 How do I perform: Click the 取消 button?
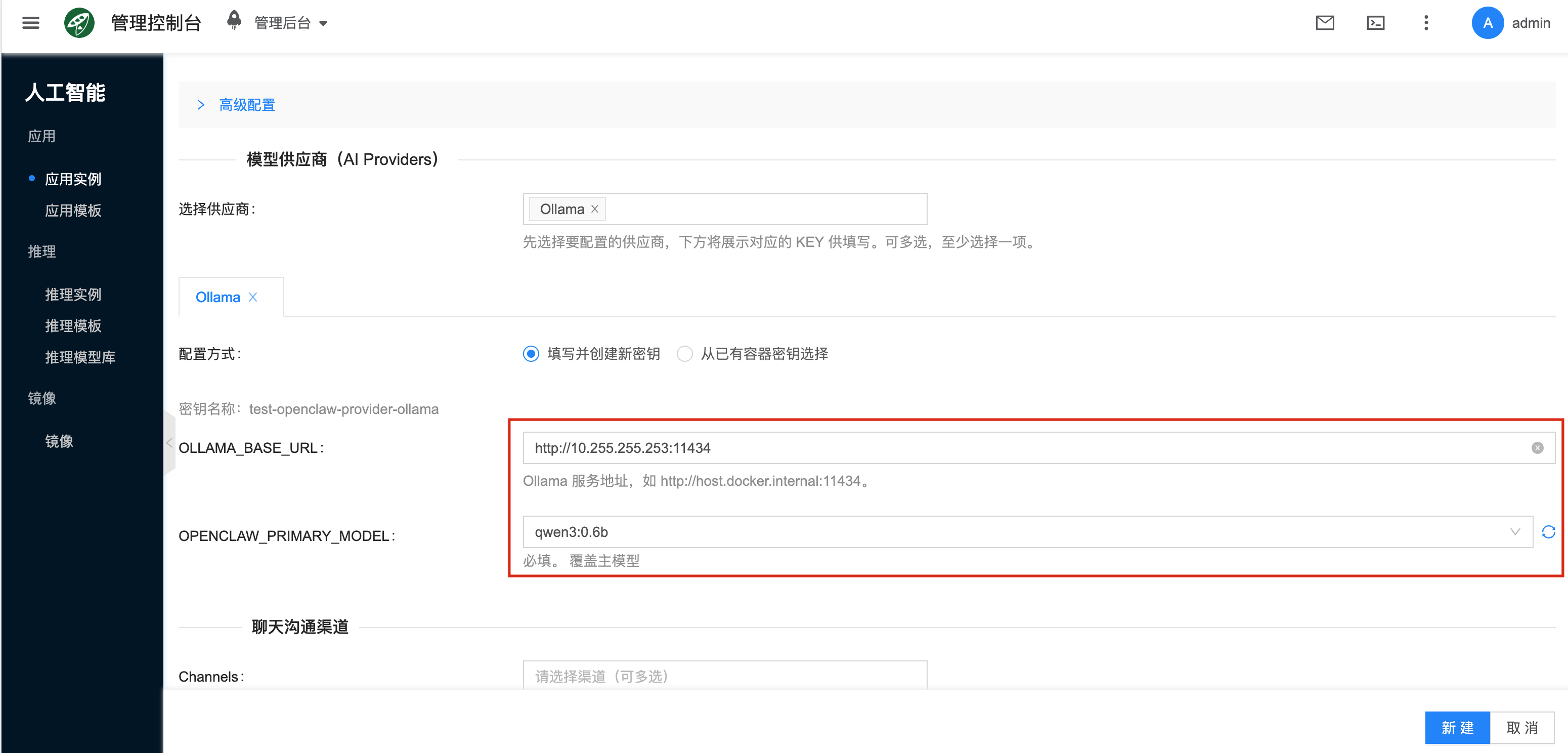[1522, 727]
